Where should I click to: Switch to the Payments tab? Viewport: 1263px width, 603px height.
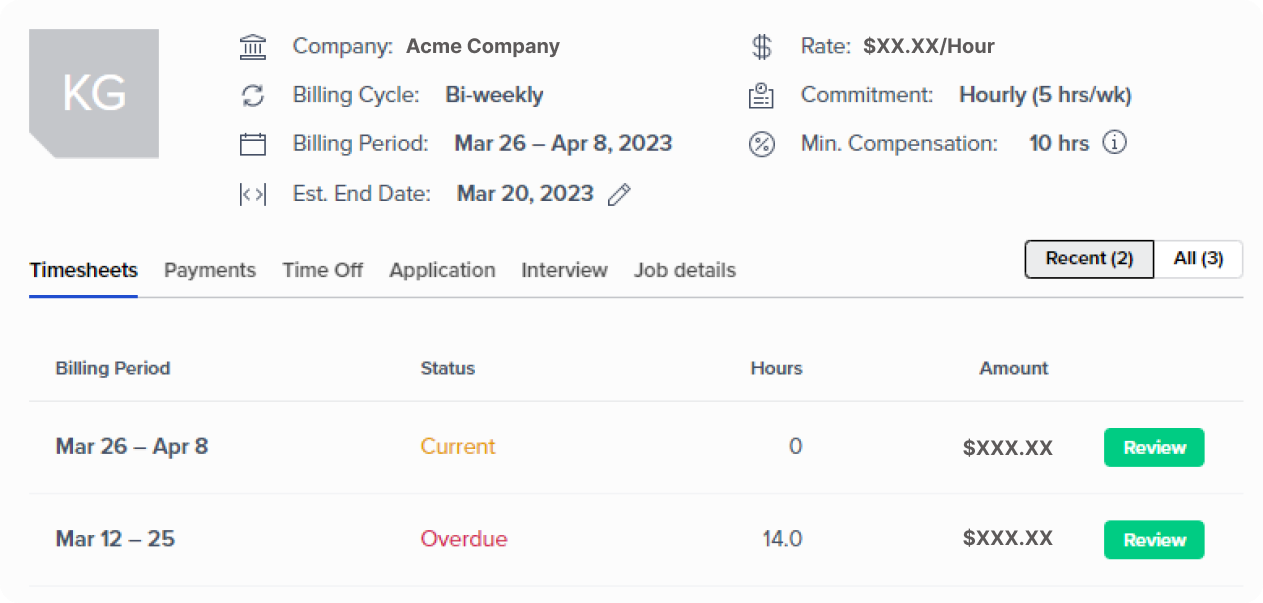coord(210,270)
